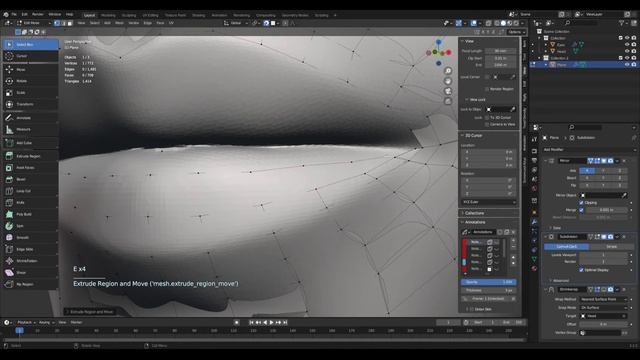The height and width of the screenshot is (360, 640).
Task: Select the Select Box tool
Action: [31, 44]
